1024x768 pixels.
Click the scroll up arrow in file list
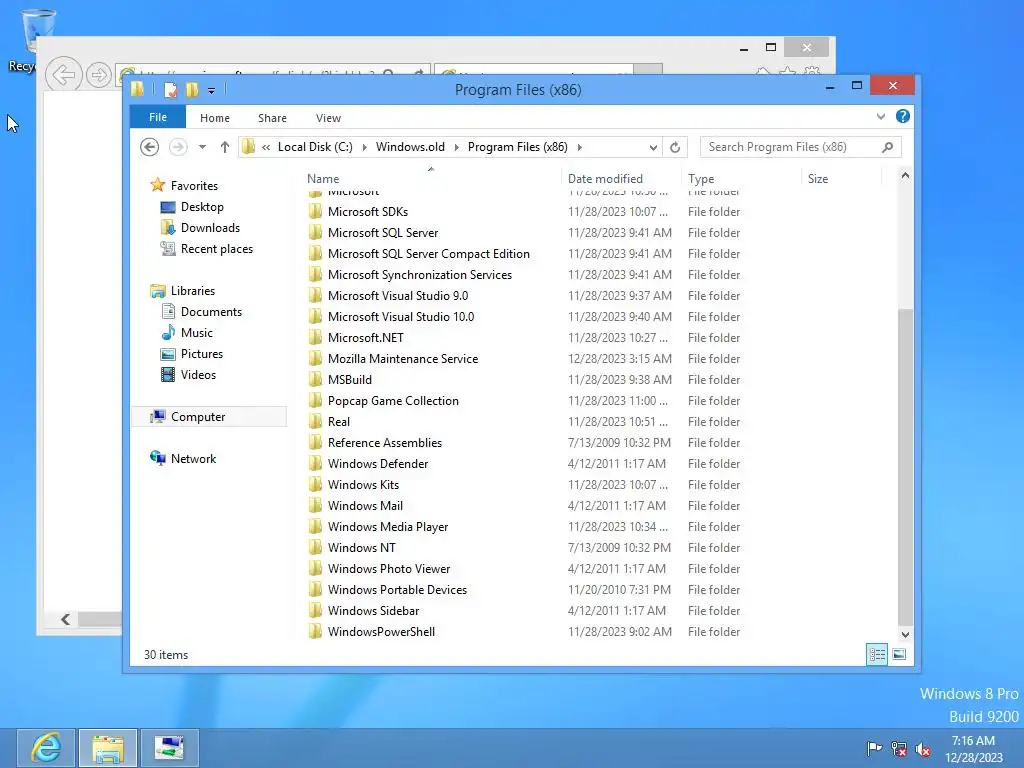coord(905,176)
